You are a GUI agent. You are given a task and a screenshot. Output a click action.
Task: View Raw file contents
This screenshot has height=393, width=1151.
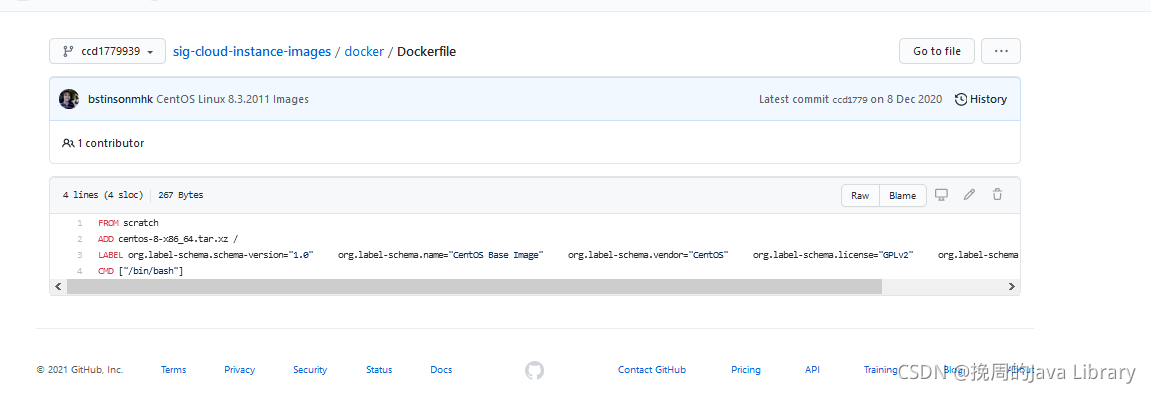coord(860,195)
